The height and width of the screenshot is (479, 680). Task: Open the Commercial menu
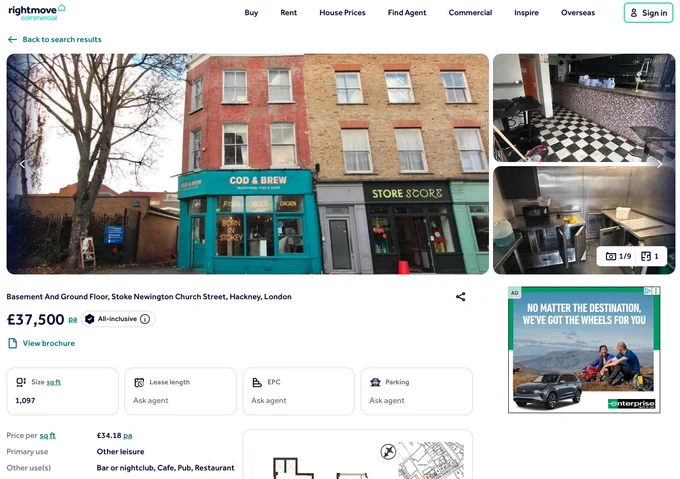click(x=470, y=13)
